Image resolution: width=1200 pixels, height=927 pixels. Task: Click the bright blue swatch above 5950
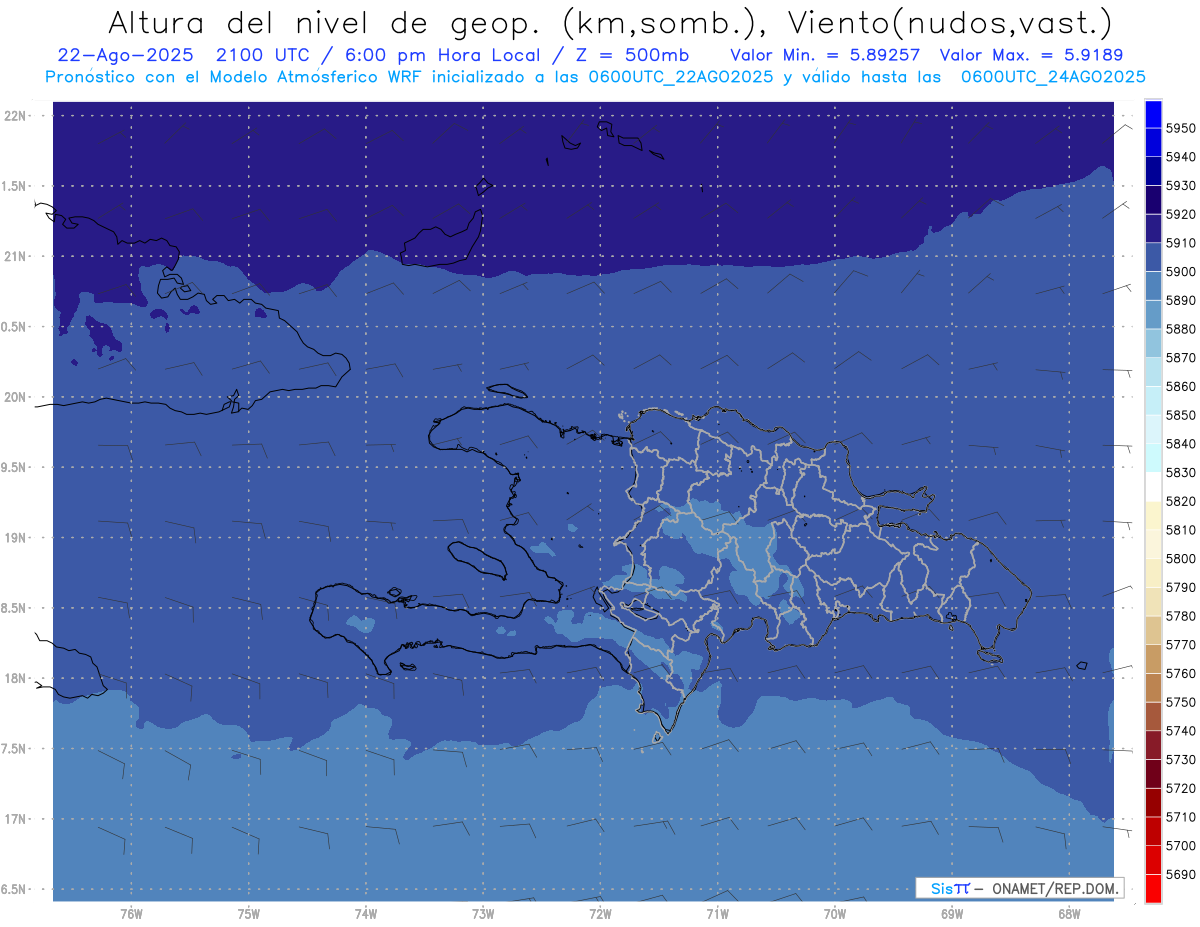(1153, 114)
